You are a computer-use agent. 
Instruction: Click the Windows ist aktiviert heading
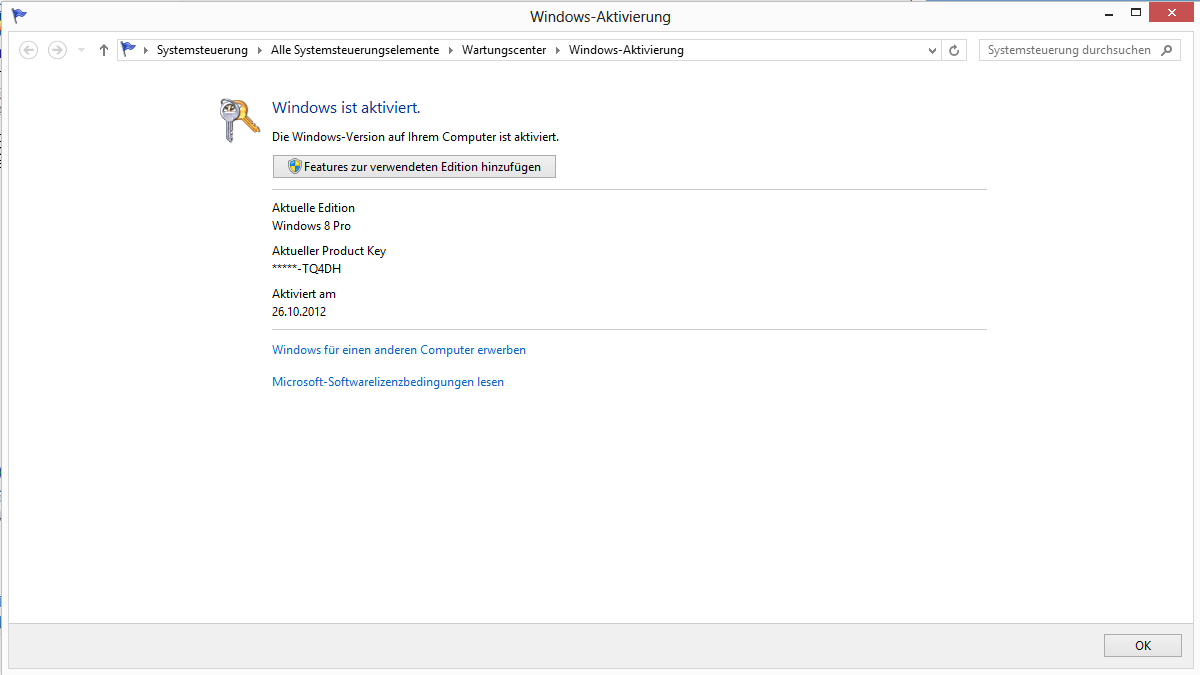click(346, 108)
